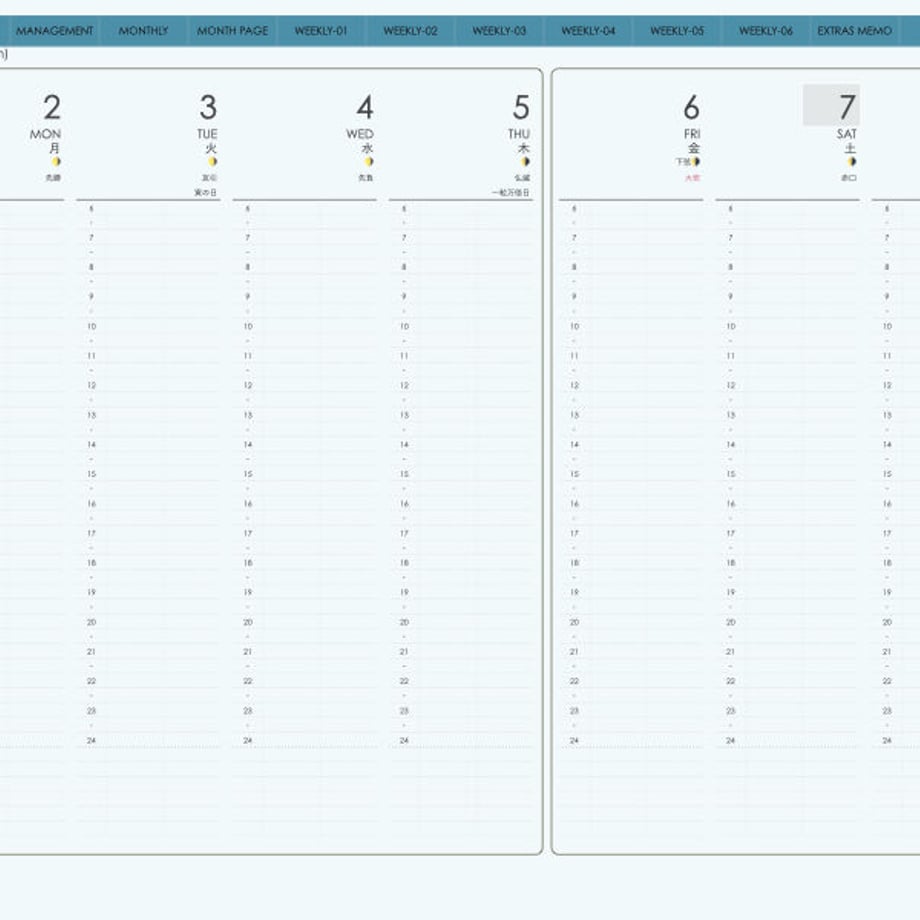Open the WEEKLY-01 tab
Screen dimensions: 920x920
click(321, 31)
